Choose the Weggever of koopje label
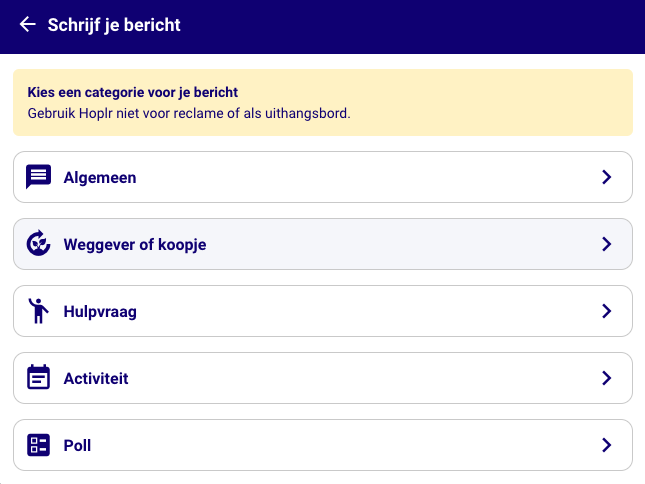This screenshot has width=645, height=484. coord(134,245)
